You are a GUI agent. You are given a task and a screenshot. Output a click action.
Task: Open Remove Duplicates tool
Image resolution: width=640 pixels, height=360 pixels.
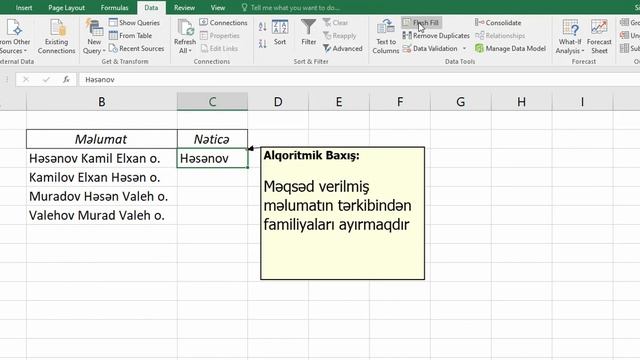pos(436,36)
